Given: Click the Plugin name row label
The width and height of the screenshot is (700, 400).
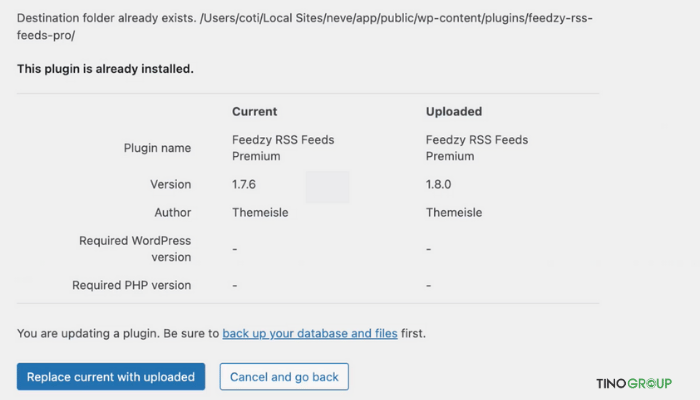Looking at the screenshot, I should coord(157,148).
